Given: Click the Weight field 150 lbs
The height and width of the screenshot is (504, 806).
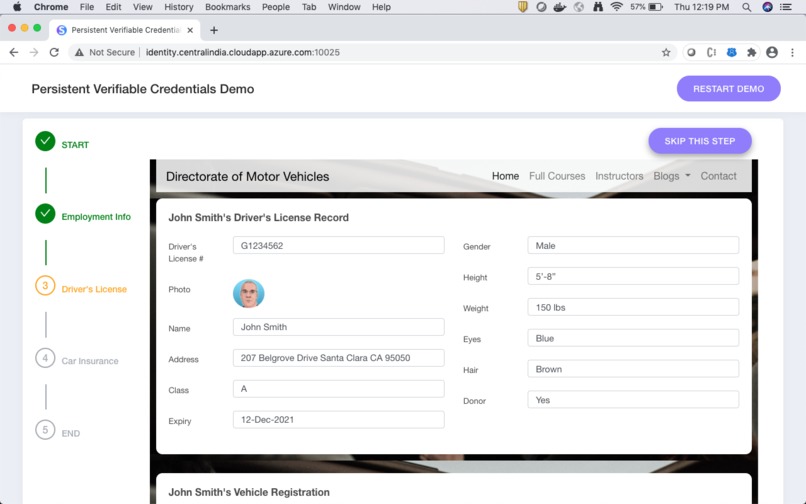Looking at the screenshot, I should pos(633,307).
